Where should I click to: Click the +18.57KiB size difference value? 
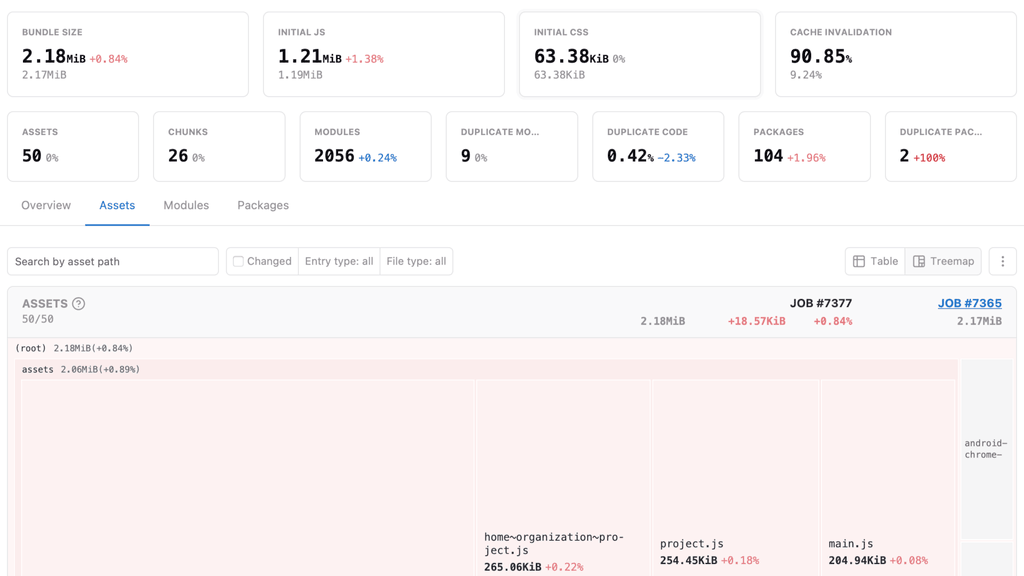tap(756, 321)
